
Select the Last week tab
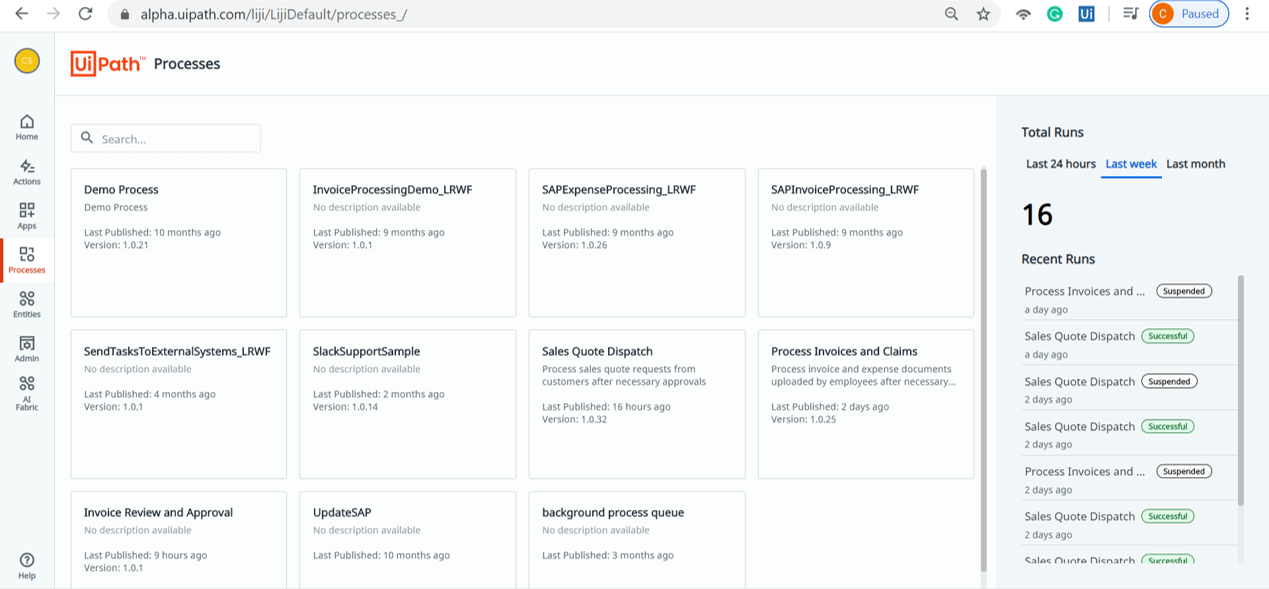pyautogui.click(x=1131, y=164)
